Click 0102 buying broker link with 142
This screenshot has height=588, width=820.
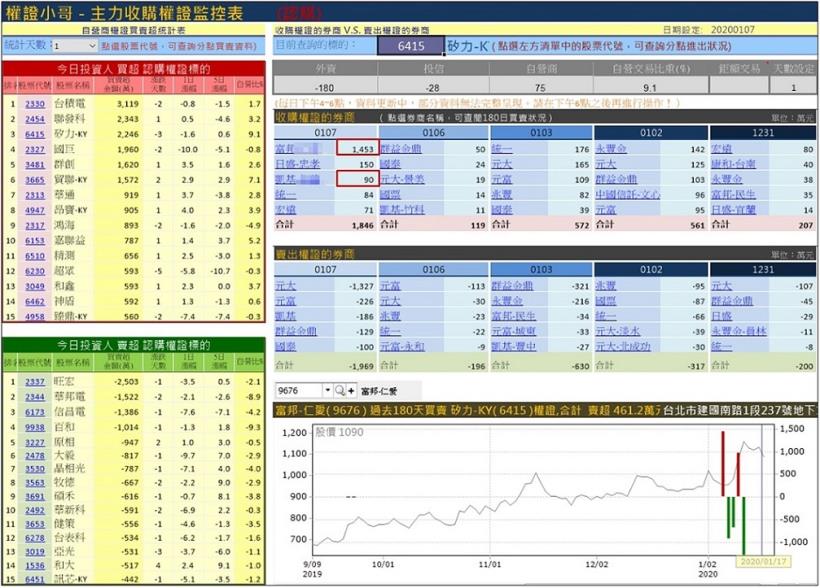tap(611, 149)
